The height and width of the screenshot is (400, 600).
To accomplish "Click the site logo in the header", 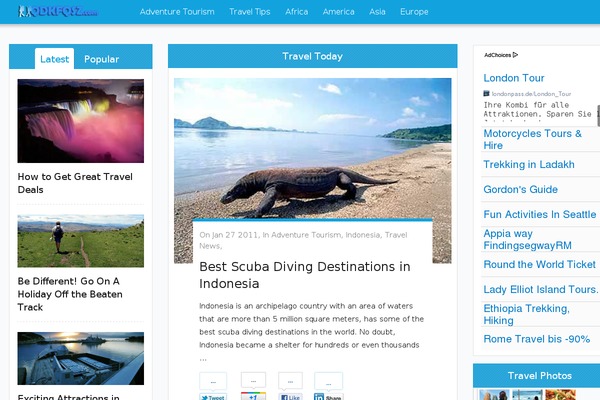I will [57, 11].
